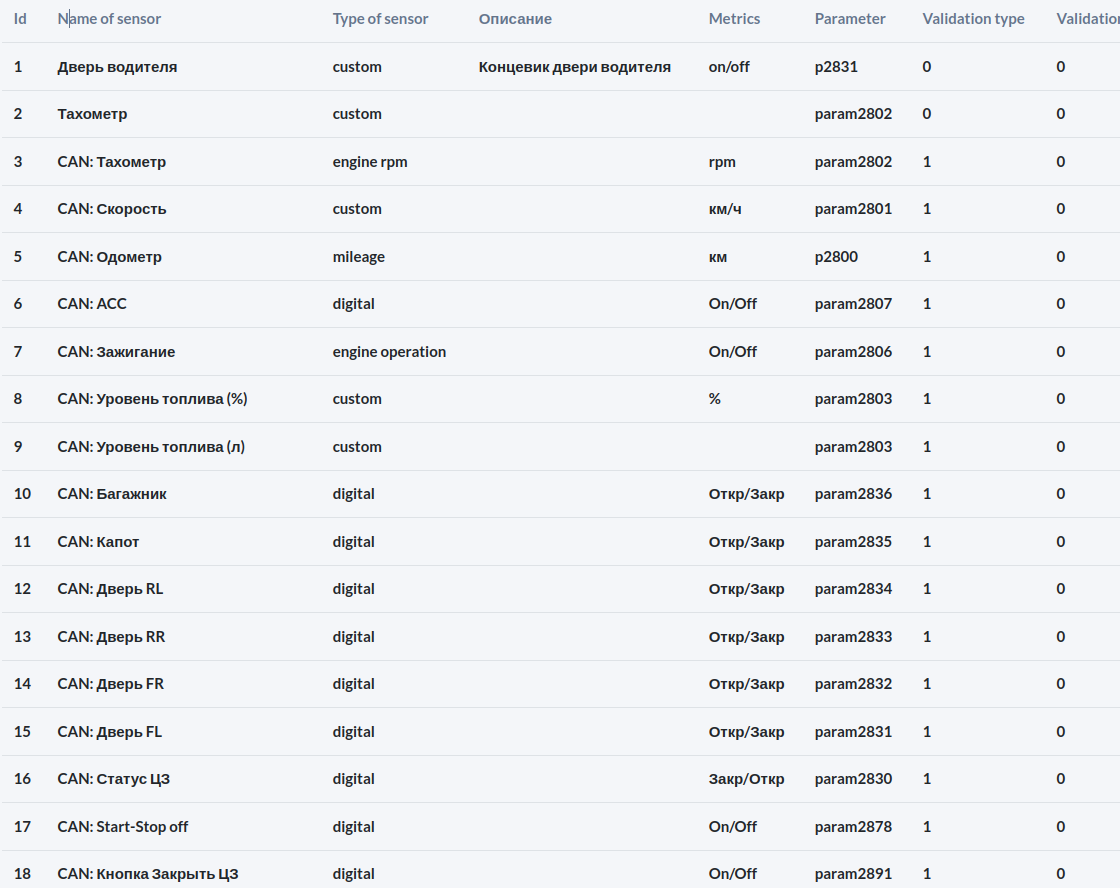
Task: Select the 'Дверь водителя' sensor row name
Action: click(117, 67)
